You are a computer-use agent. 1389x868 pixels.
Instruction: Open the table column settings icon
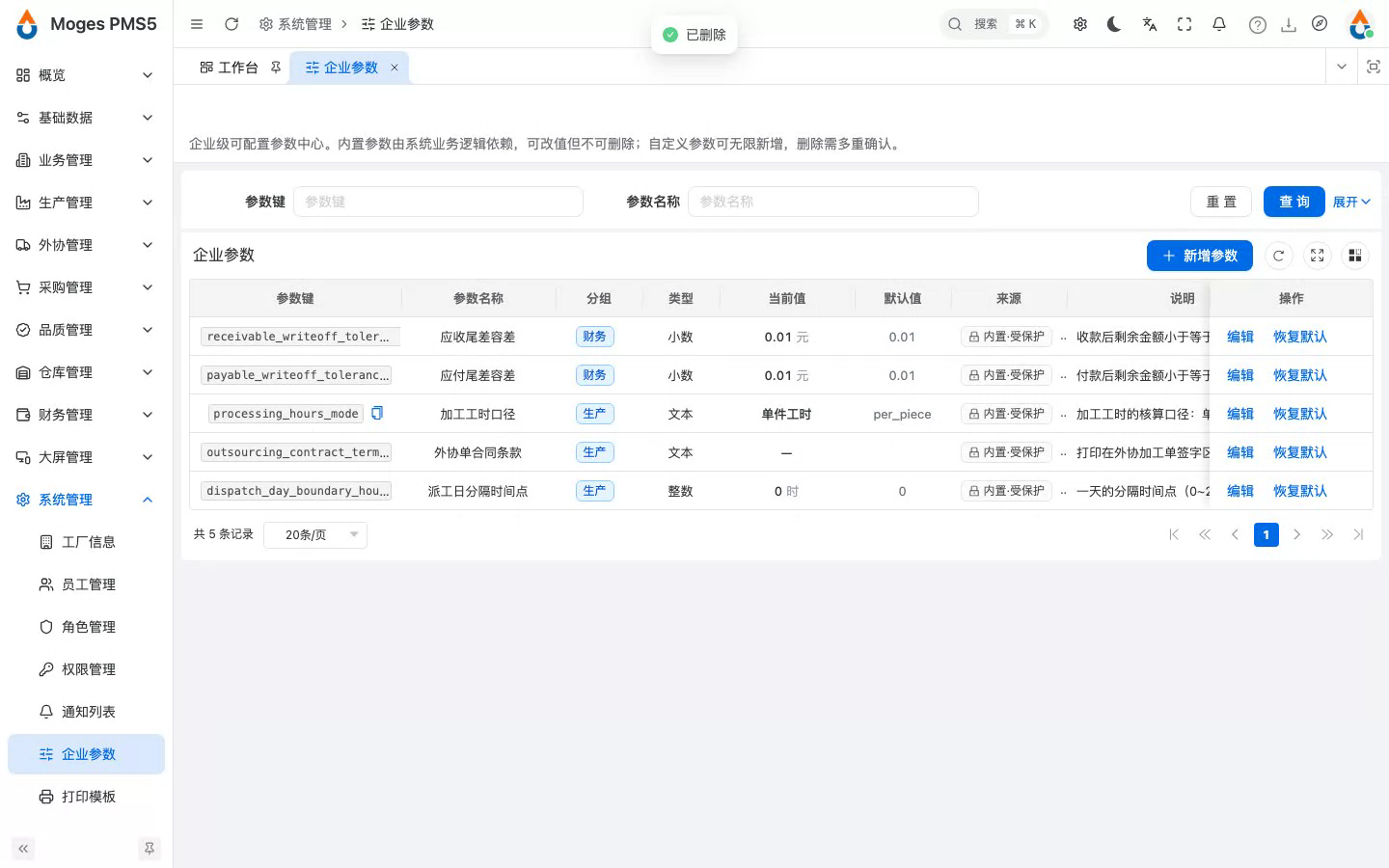[x=1355, y=256]
